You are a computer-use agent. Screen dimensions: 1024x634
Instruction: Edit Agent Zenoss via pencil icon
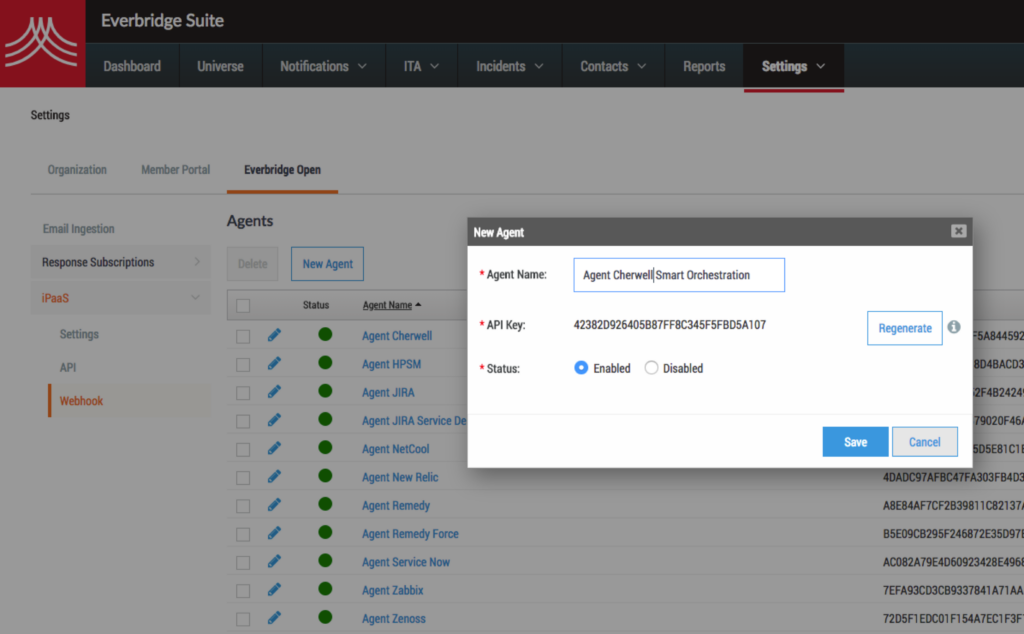pyautogui.click(x=274, y=618)
